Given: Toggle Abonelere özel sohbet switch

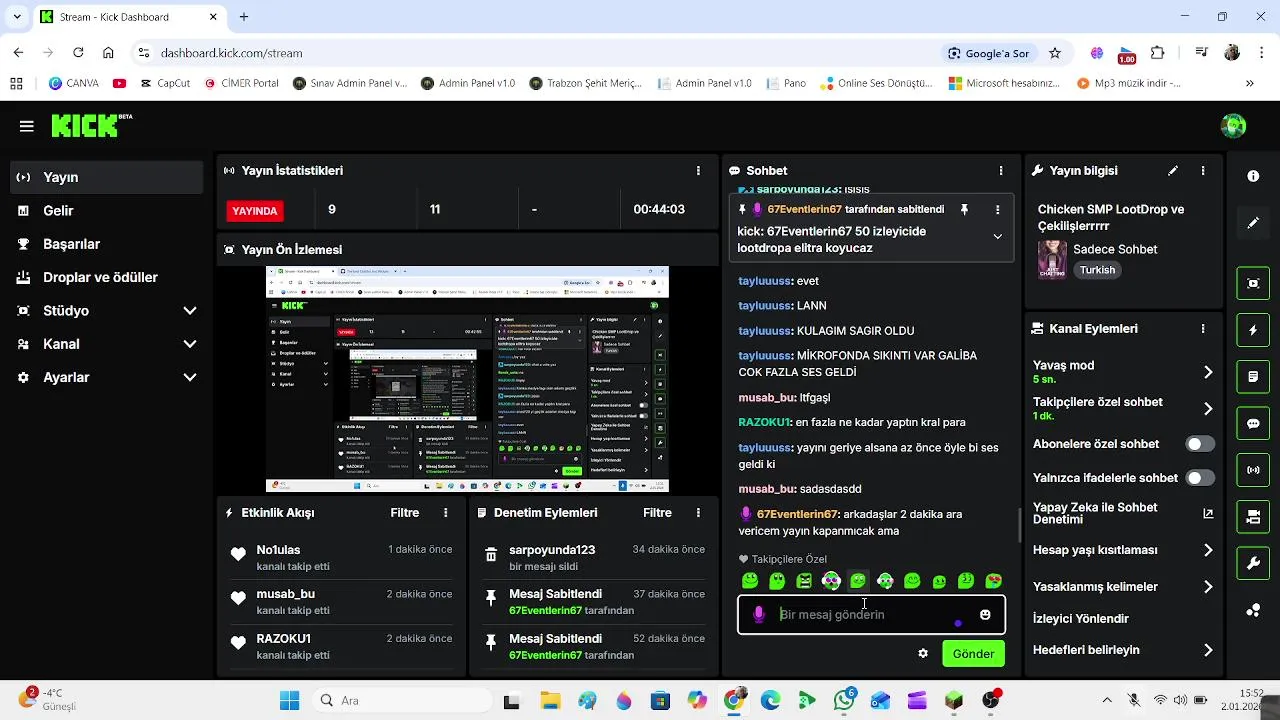Looking at the screenshot, I should click(1200, 444).
